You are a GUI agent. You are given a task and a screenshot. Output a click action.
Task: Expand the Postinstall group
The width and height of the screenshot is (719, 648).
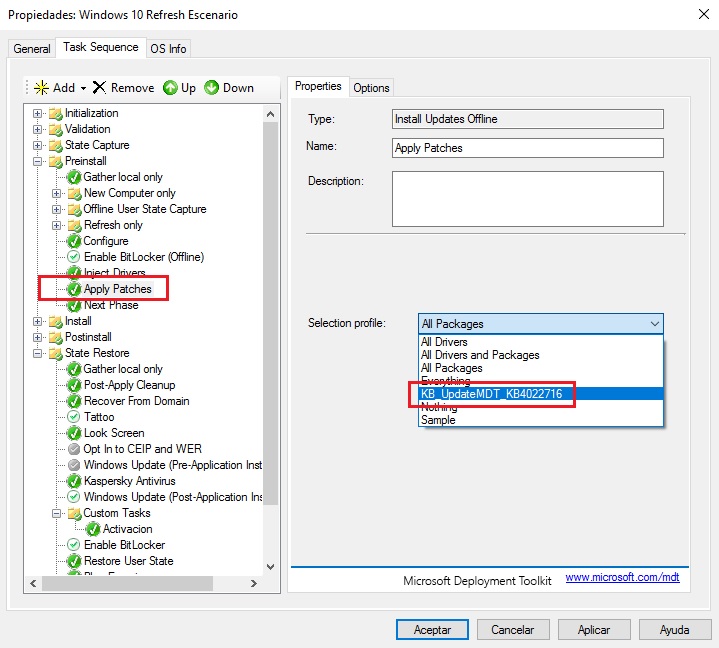coord(38,337)
